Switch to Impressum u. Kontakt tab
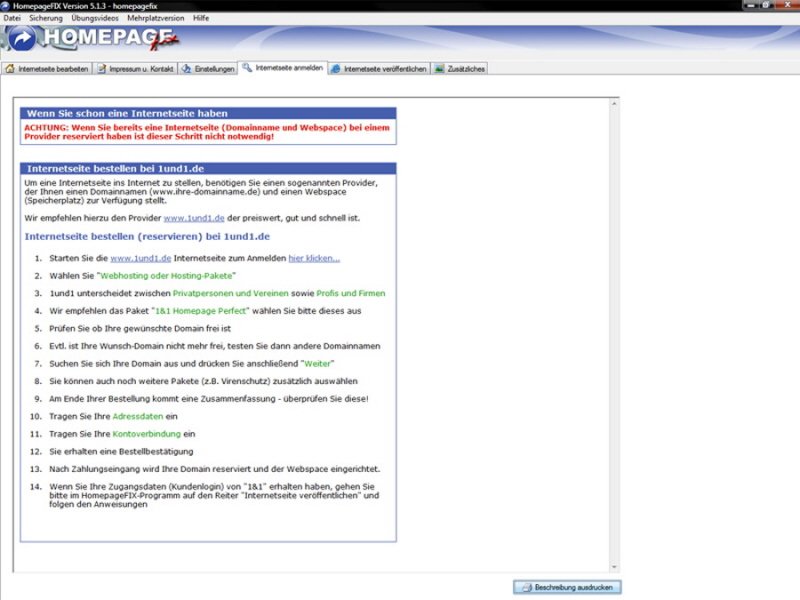This screenshot has height=600, width=800. (x=139, y=69)
